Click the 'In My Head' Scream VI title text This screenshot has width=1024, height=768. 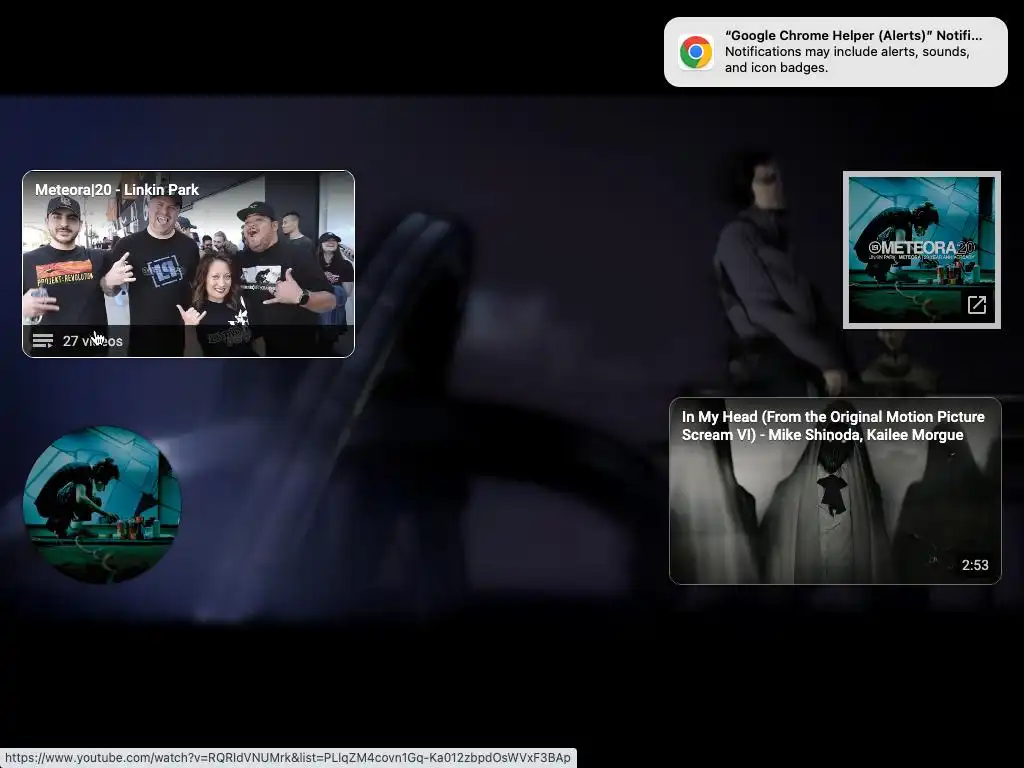[833, 426]
